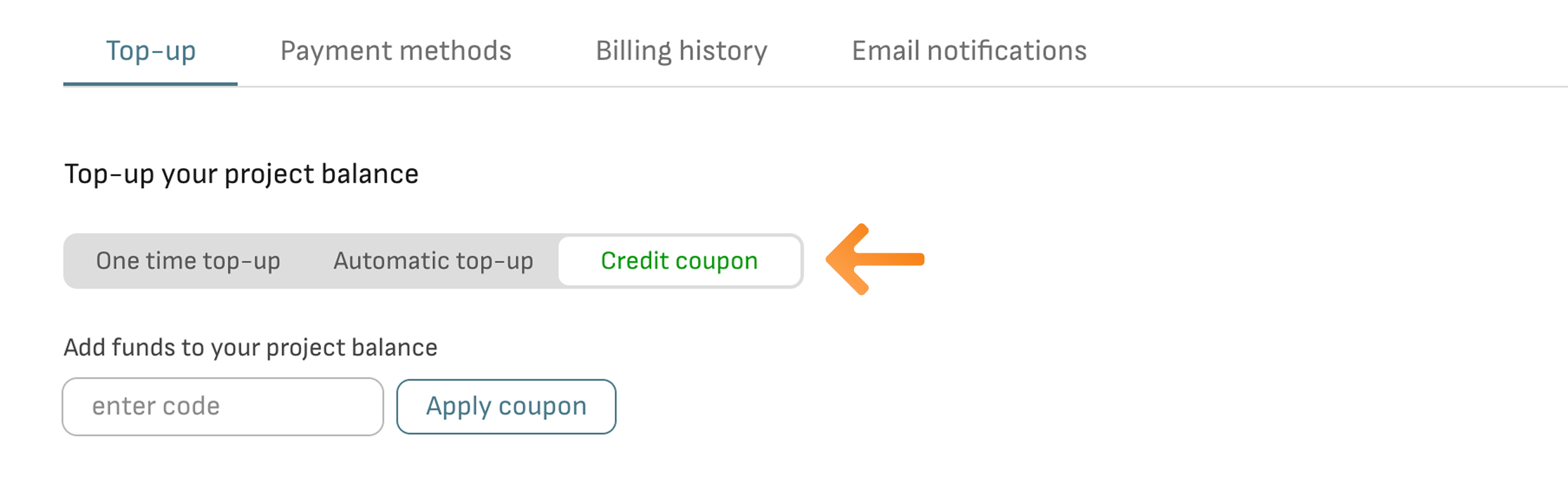1568x503 pixels.
Task: Click the Add funds to your project balance label
Action: click(250, 347)
